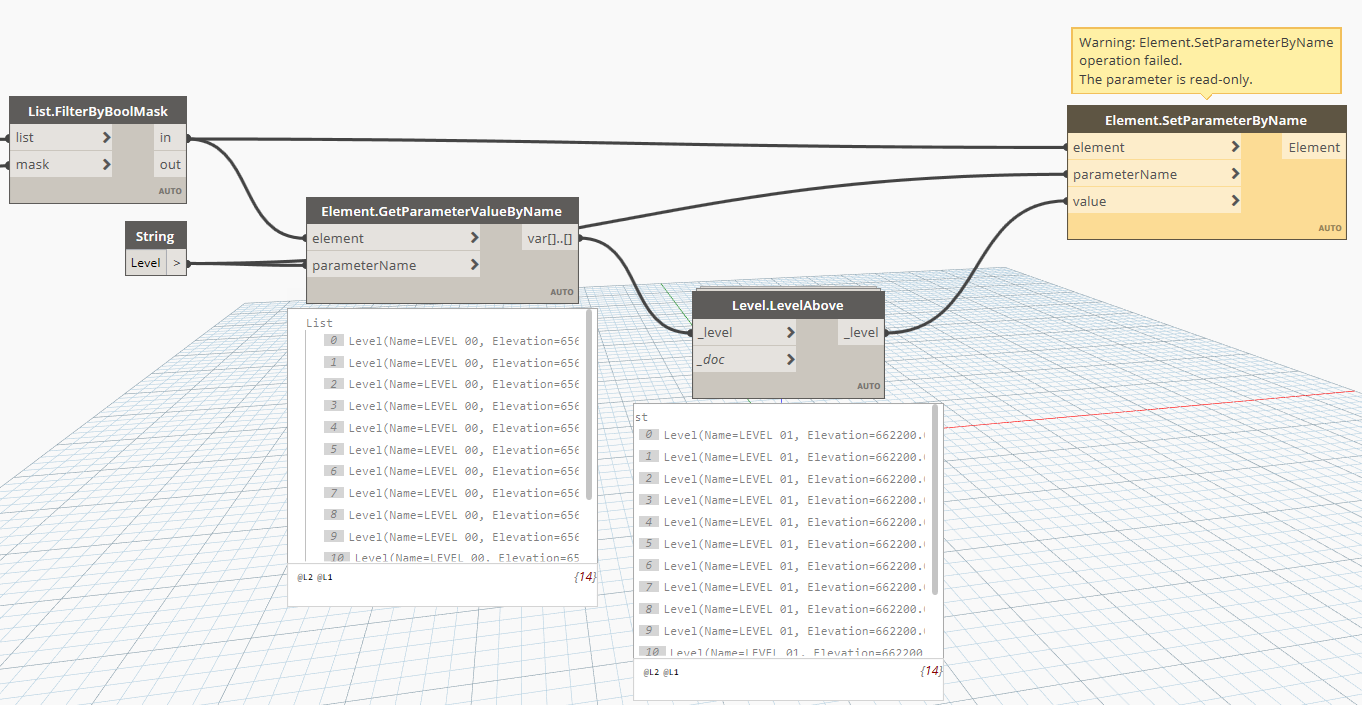Select index 0 row in the LEVEL 00 preview
This screenshot has width=1362, height=705.
(452, 341)
